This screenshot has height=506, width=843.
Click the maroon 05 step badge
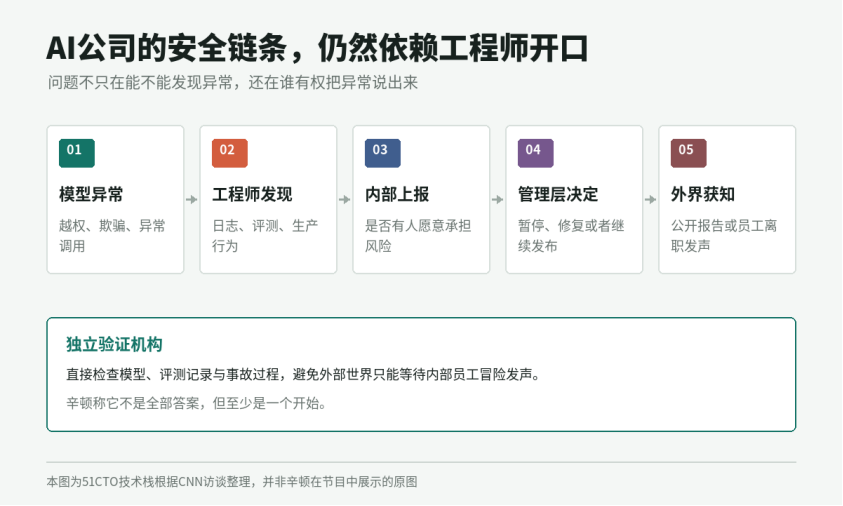tap(689, 153)
